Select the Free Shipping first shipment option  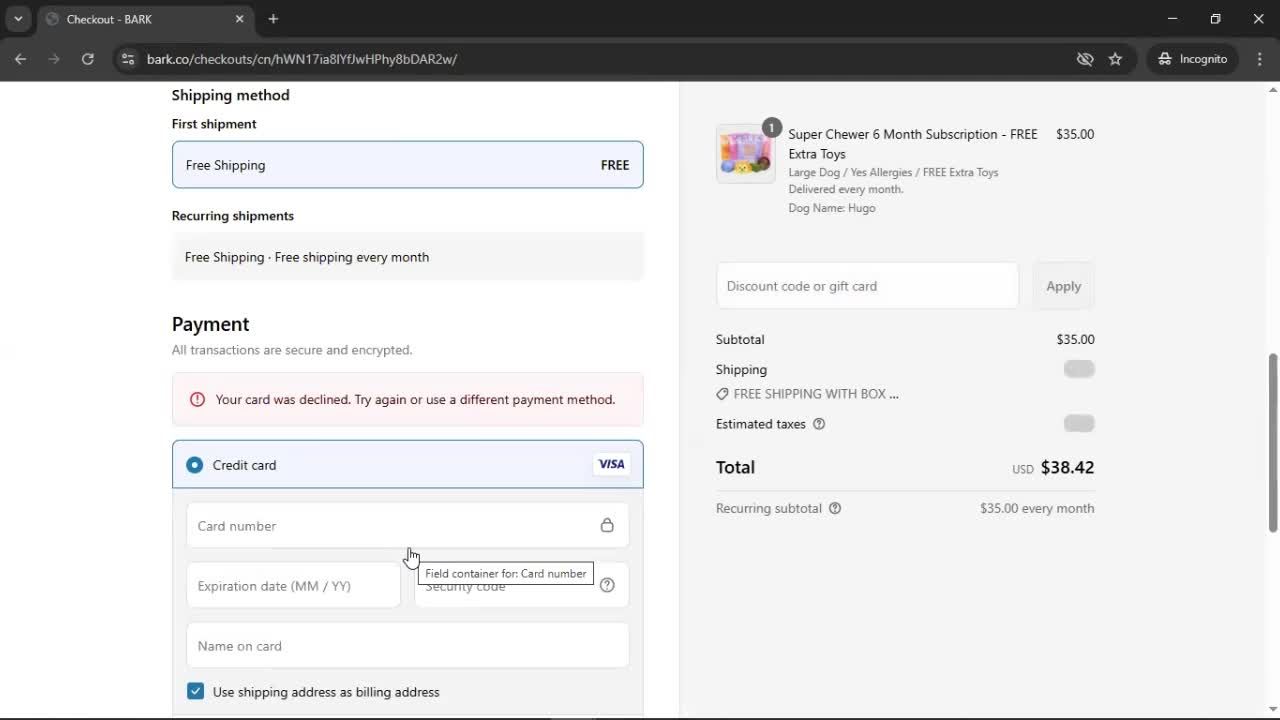(407, 165)
